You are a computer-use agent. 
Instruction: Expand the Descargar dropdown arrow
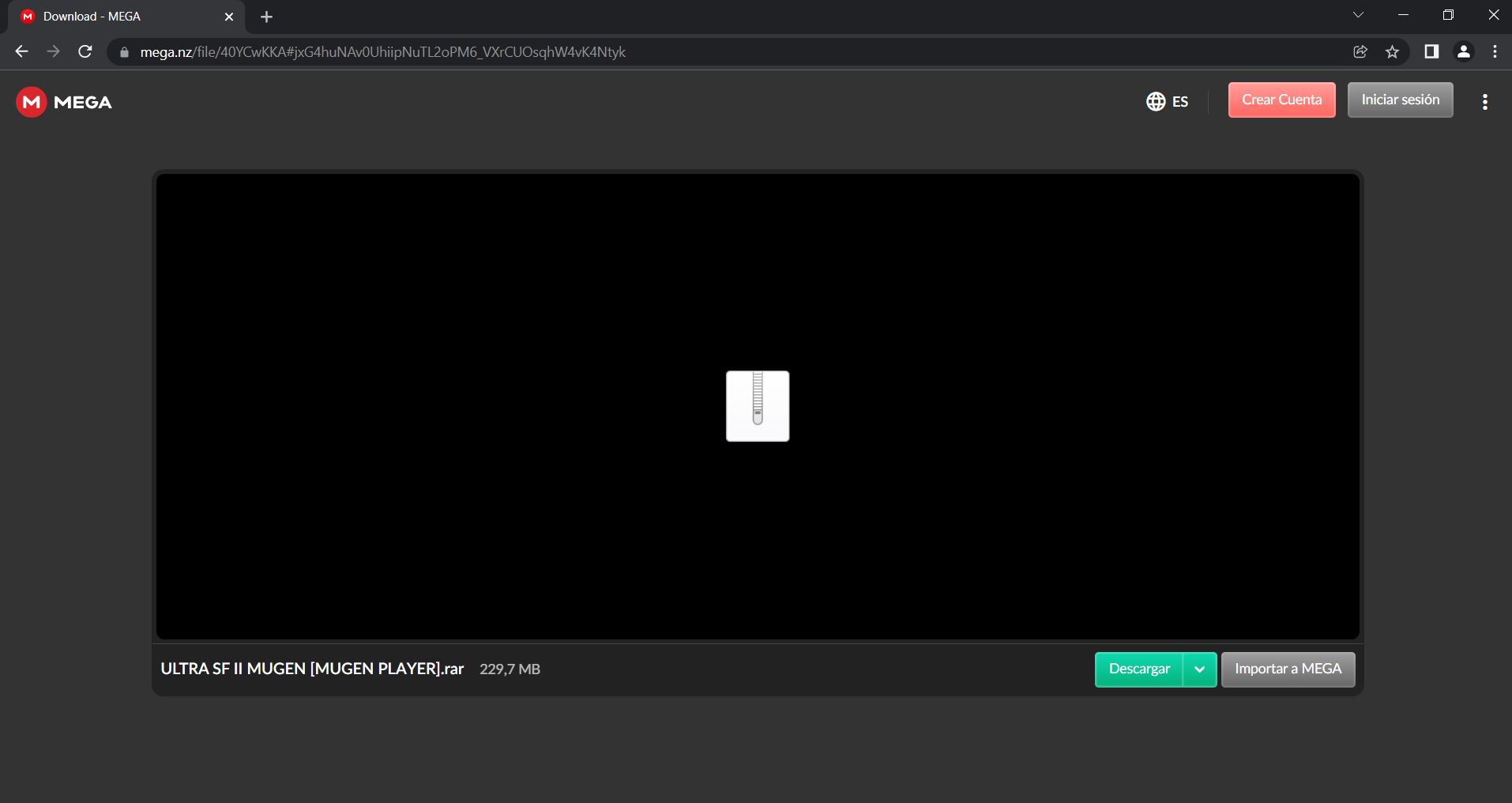pos(1199,669)
